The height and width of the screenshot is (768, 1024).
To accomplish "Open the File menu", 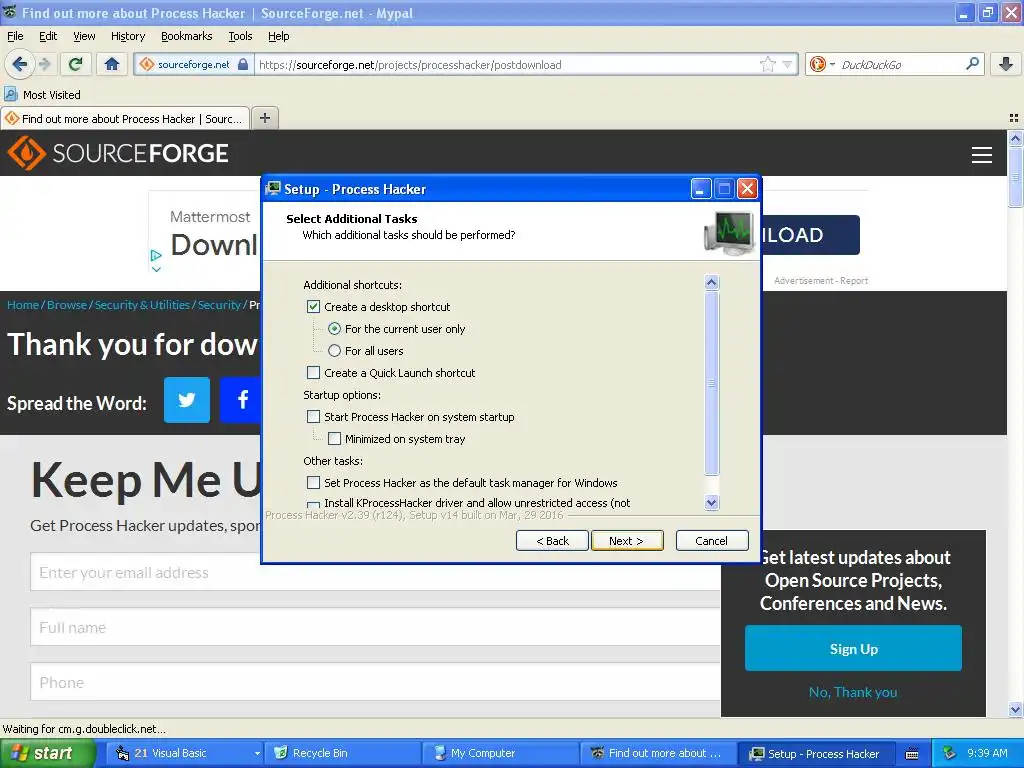I will [15, 36].
